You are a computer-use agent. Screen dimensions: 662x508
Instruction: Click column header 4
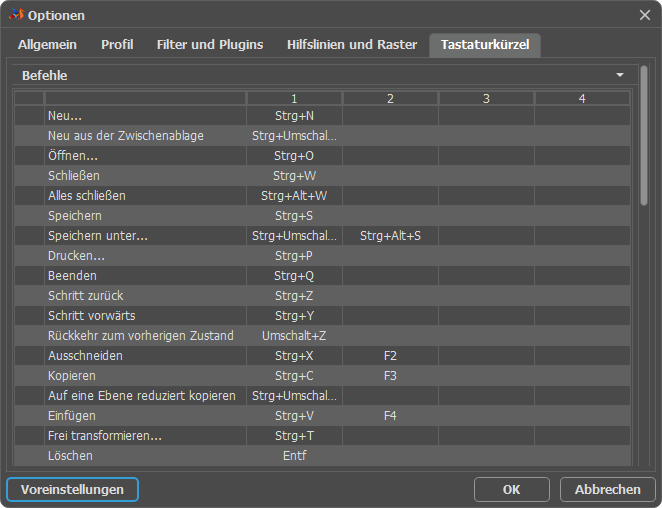coord(582,98)
